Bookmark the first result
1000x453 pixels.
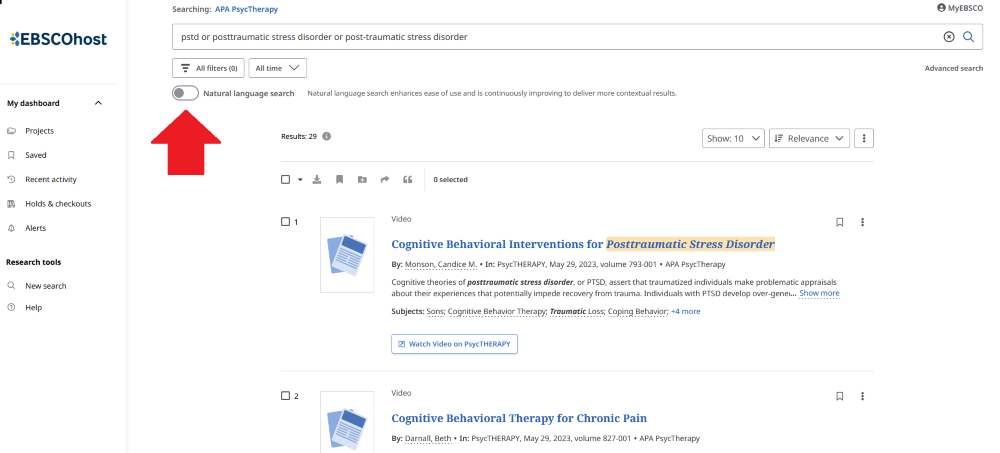840,222
